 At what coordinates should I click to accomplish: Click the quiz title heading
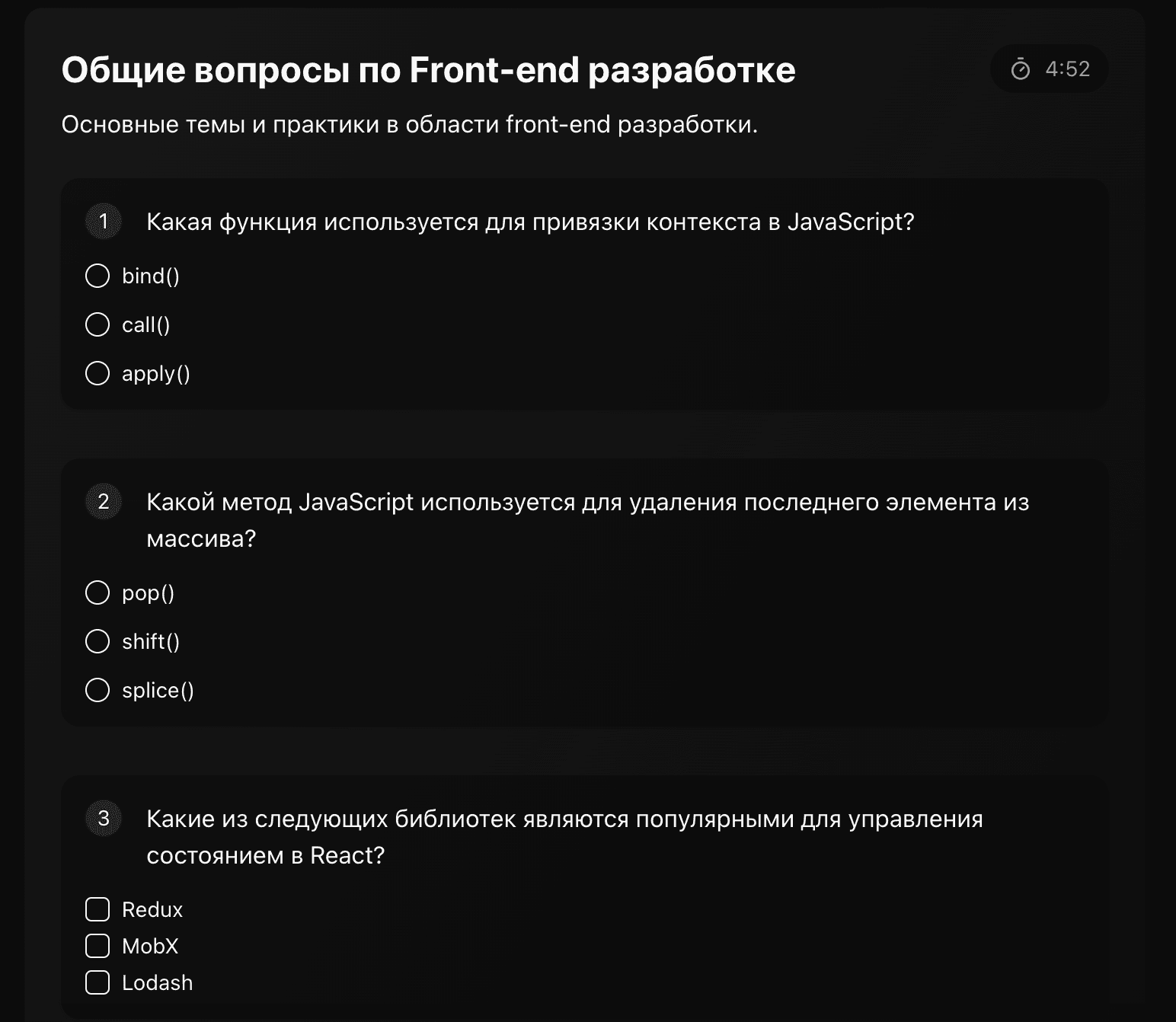pos(428,69)
